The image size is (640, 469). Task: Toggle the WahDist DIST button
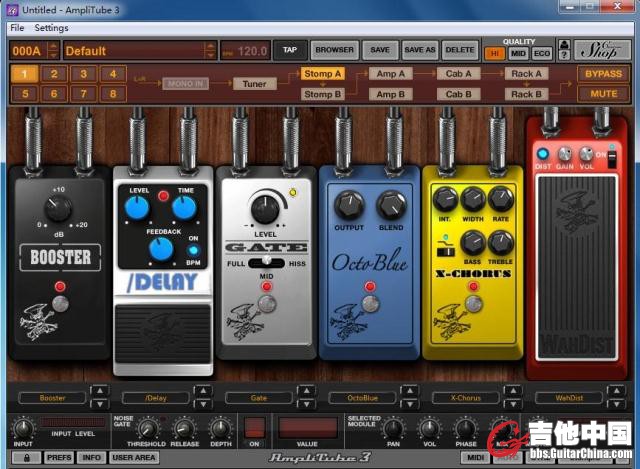[542, 154]
